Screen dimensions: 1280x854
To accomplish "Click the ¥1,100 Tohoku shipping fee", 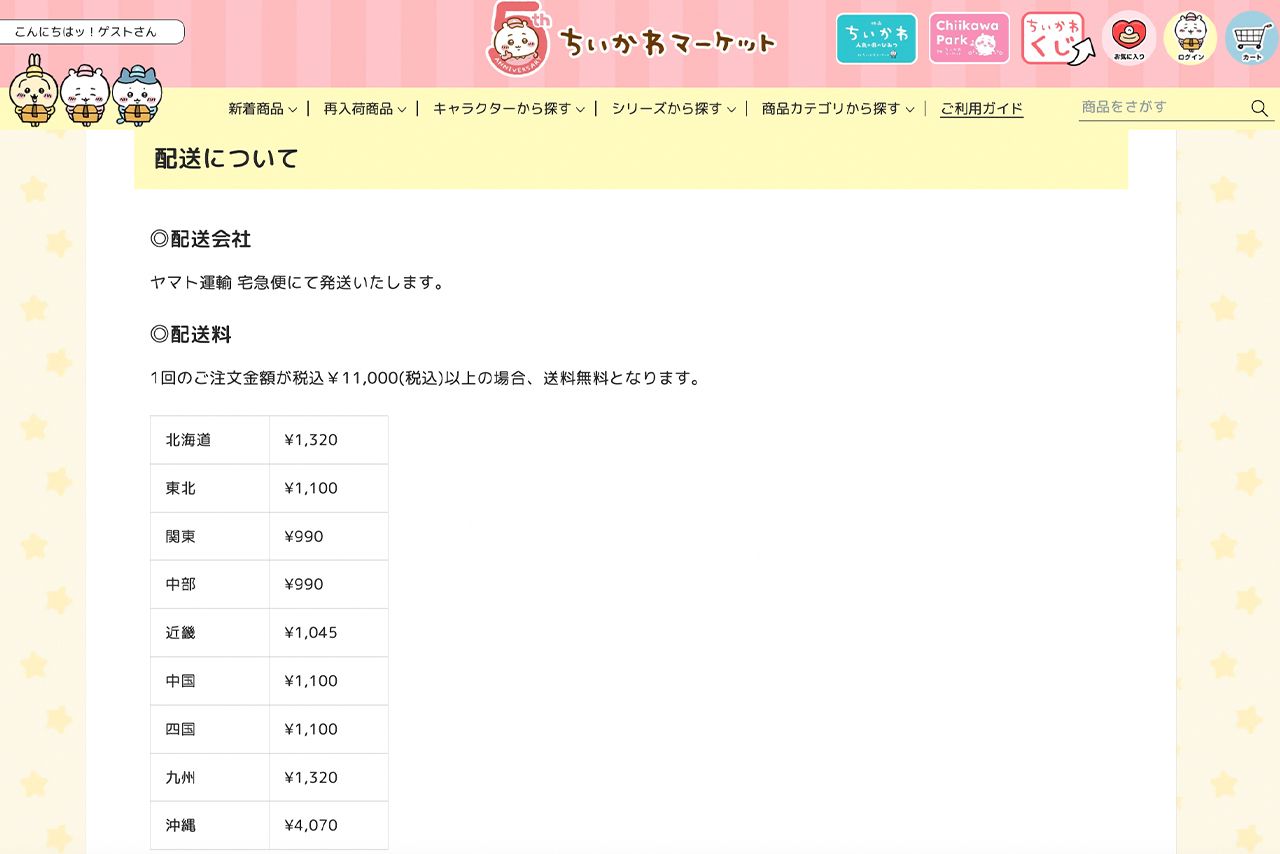I will (311, 488).
